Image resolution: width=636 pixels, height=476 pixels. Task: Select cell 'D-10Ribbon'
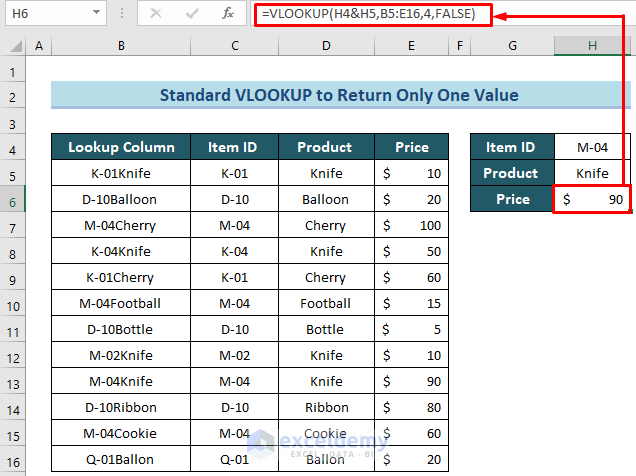121,407
